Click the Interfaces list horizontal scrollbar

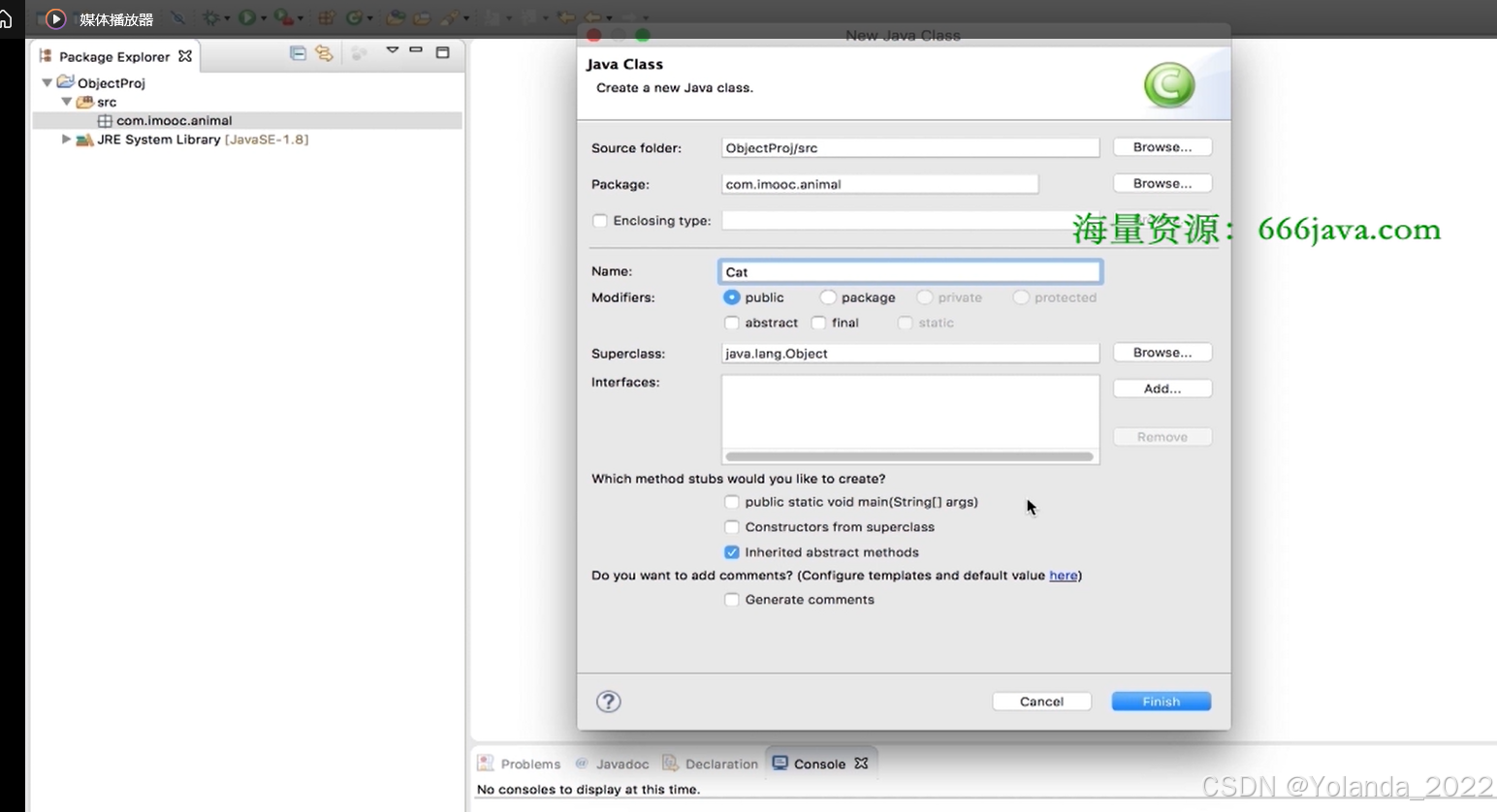[909, 456]
